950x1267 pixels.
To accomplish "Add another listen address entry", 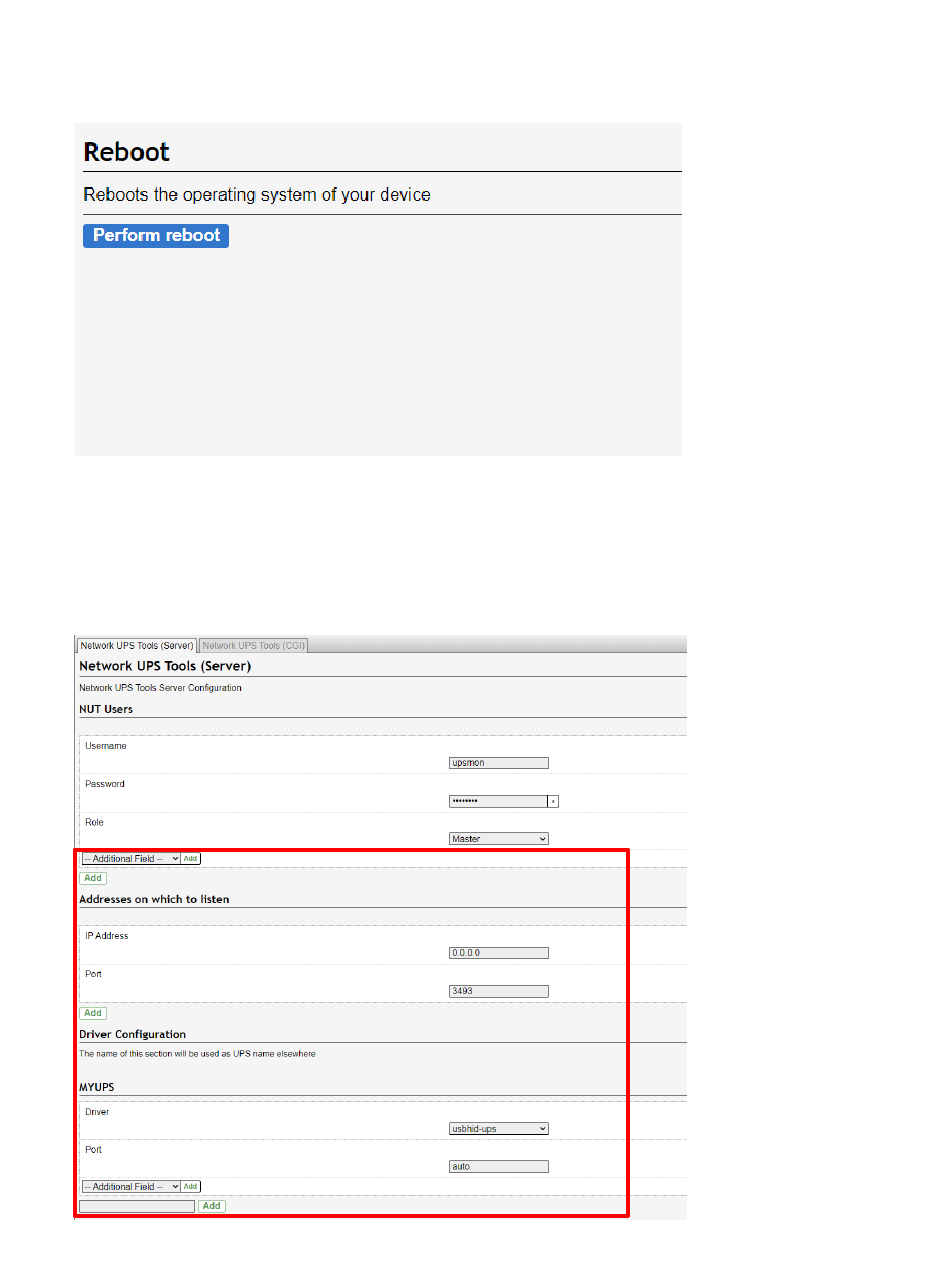I will pos(93,1013).
